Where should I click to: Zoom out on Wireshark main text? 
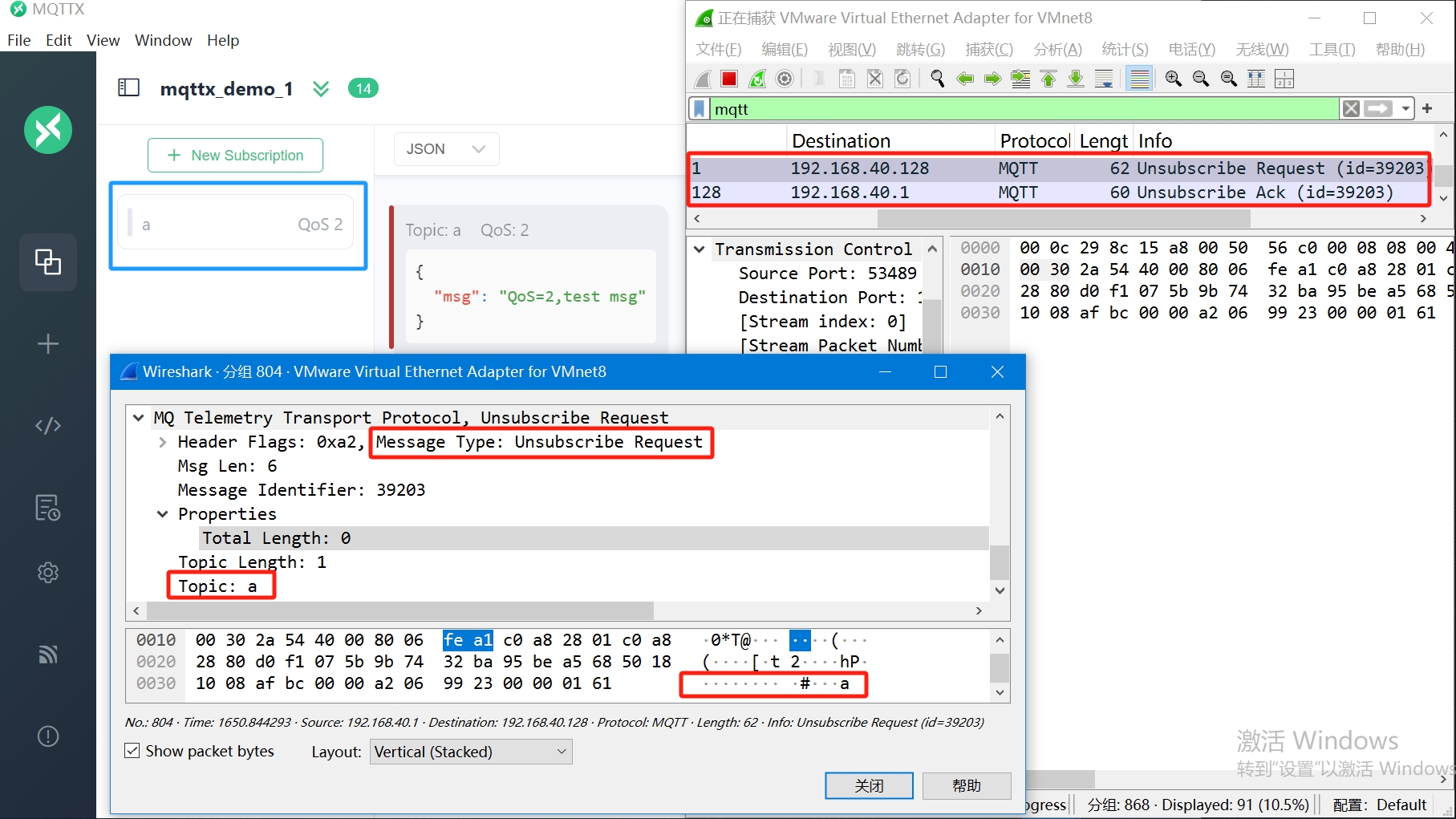pyautogui.click(x=1201, y=79)
